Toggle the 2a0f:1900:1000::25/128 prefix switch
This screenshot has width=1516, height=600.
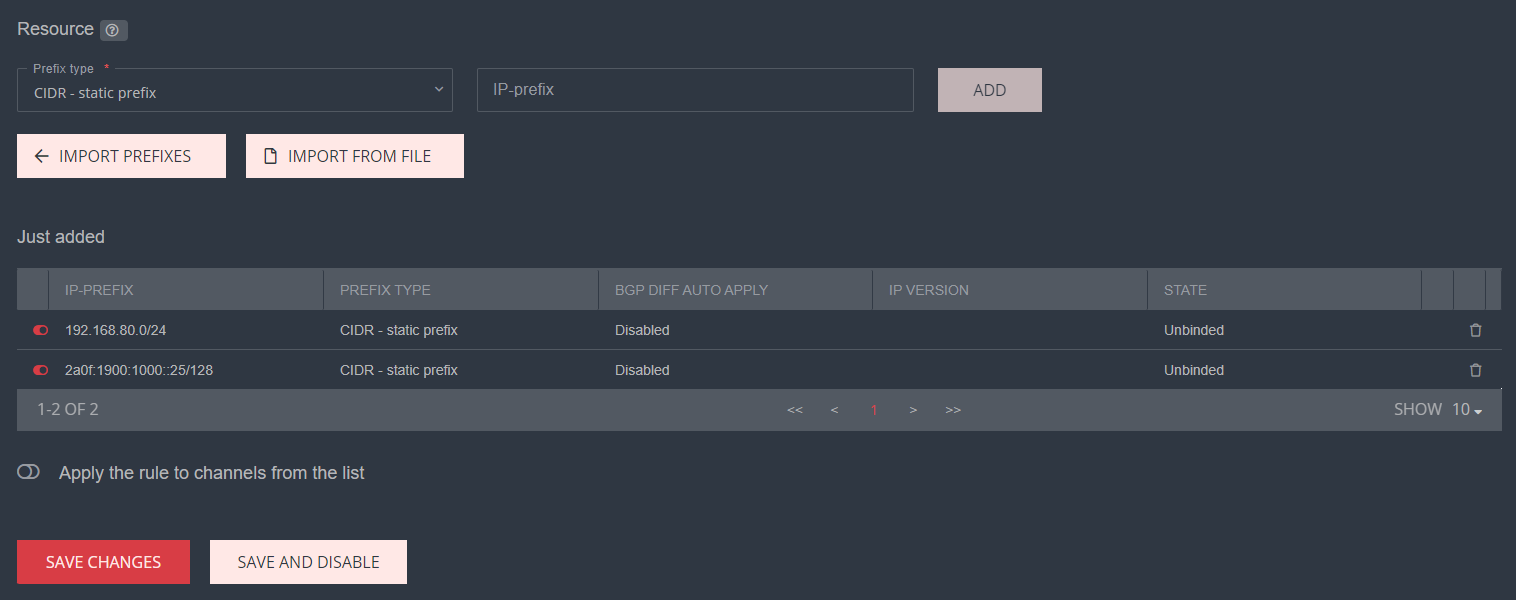point(41,370)
